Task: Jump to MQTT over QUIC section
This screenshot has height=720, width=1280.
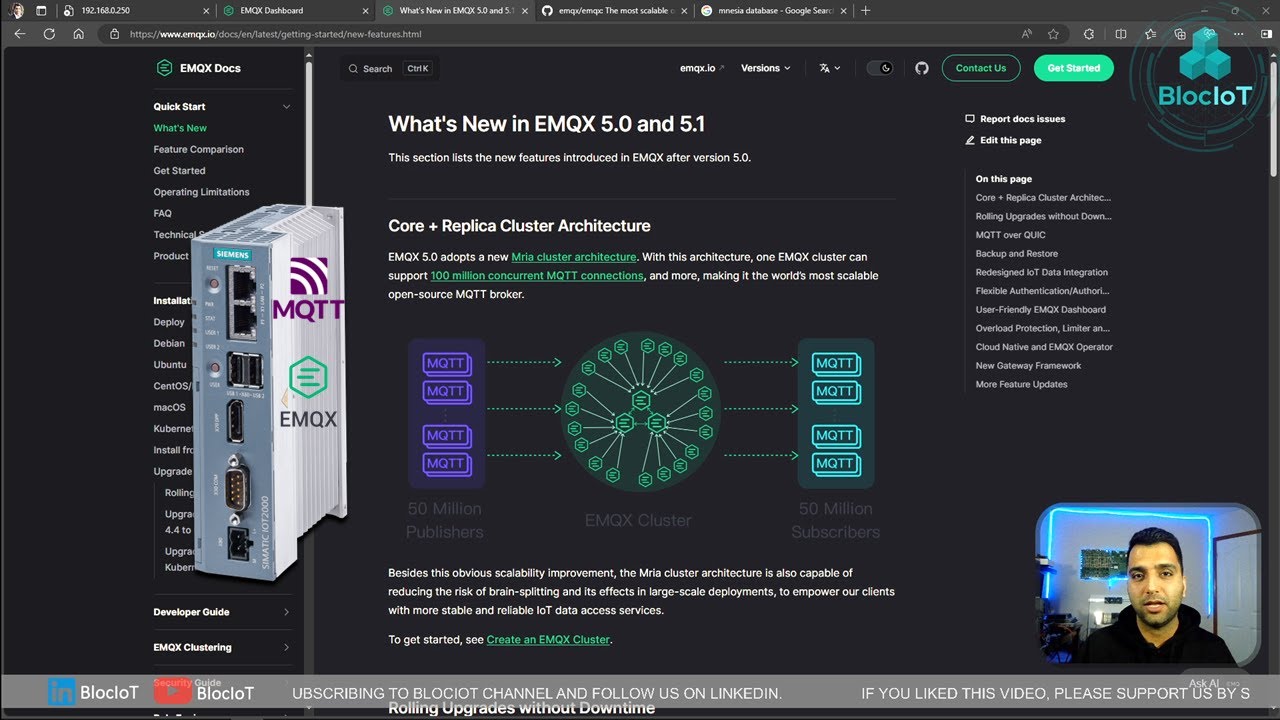Action: (x=1010, y=235)
